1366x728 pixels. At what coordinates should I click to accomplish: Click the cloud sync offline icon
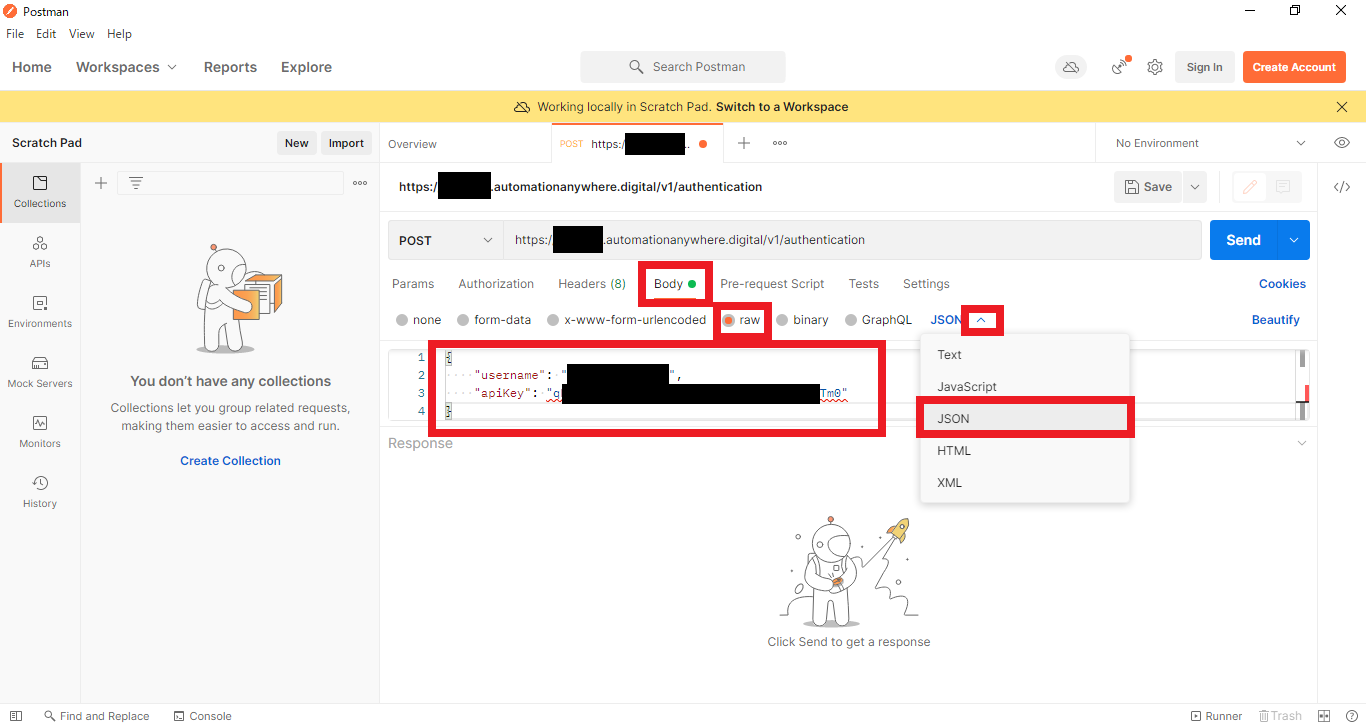[x=1071, y=67]
